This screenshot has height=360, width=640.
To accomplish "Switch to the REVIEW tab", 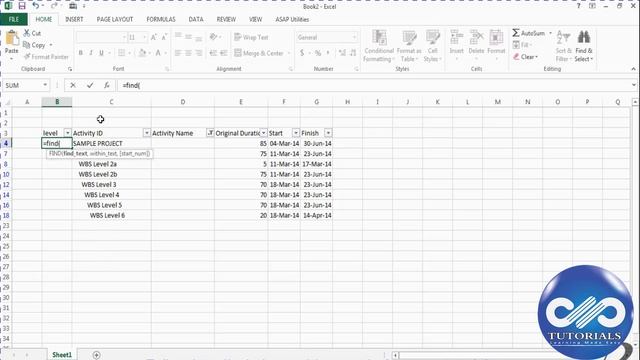I will point(226,19).
